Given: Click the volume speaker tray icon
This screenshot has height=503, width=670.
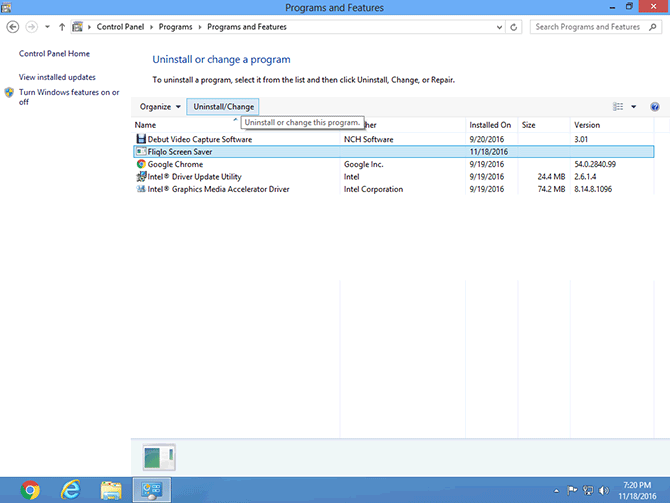Looking at the screenshot, I should tap(604, 491).
